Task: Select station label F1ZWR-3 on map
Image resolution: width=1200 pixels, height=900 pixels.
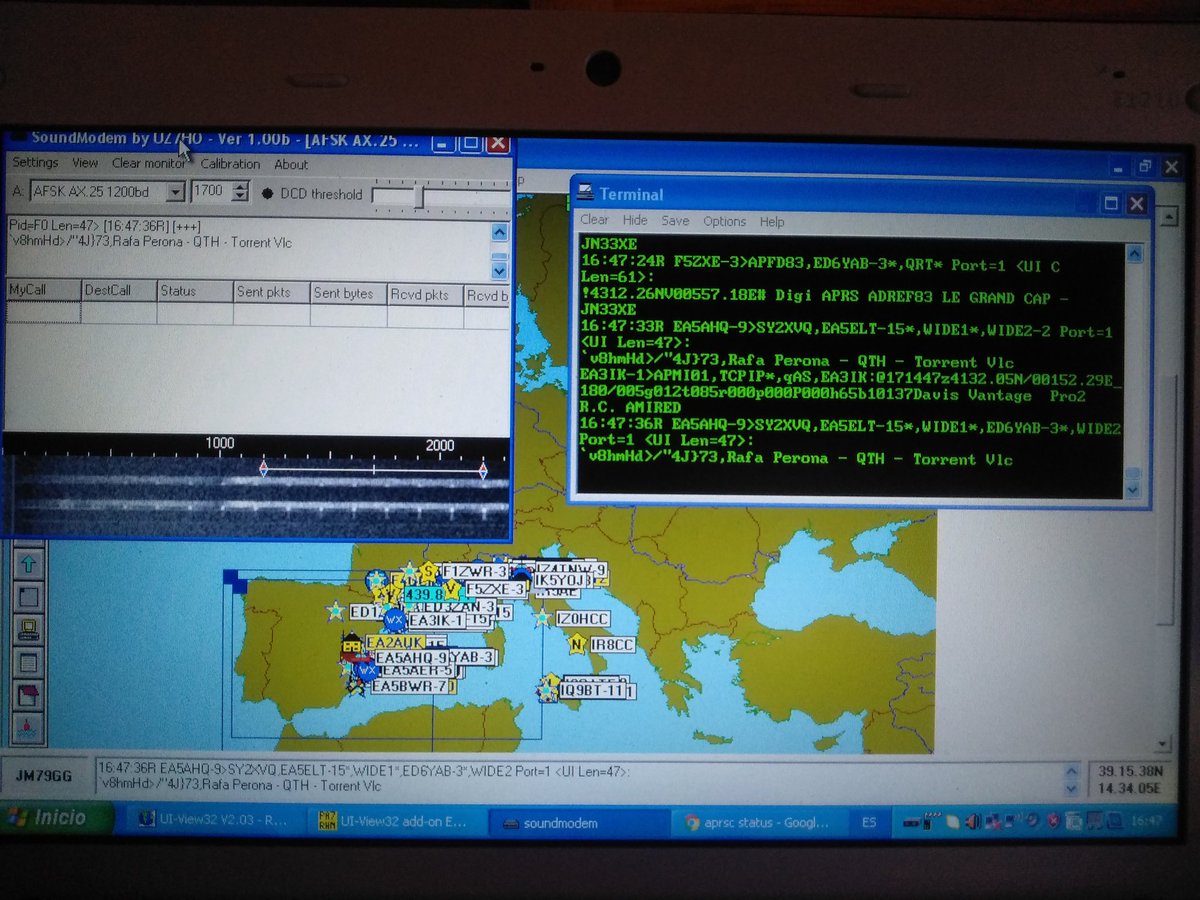Action: pos(474,571)
